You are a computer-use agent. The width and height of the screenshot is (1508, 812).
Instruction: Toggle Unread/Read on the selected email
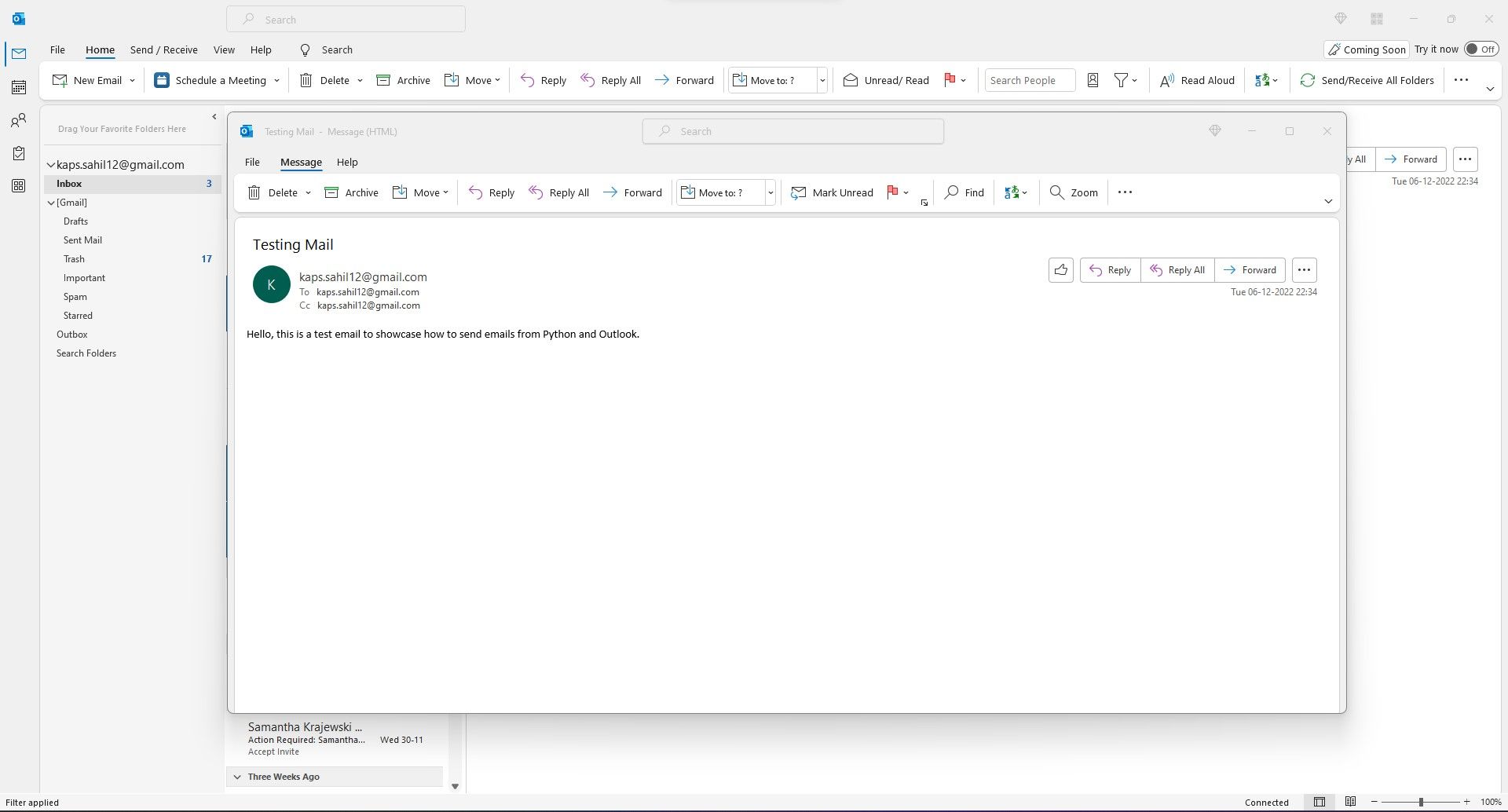[885, 79]
